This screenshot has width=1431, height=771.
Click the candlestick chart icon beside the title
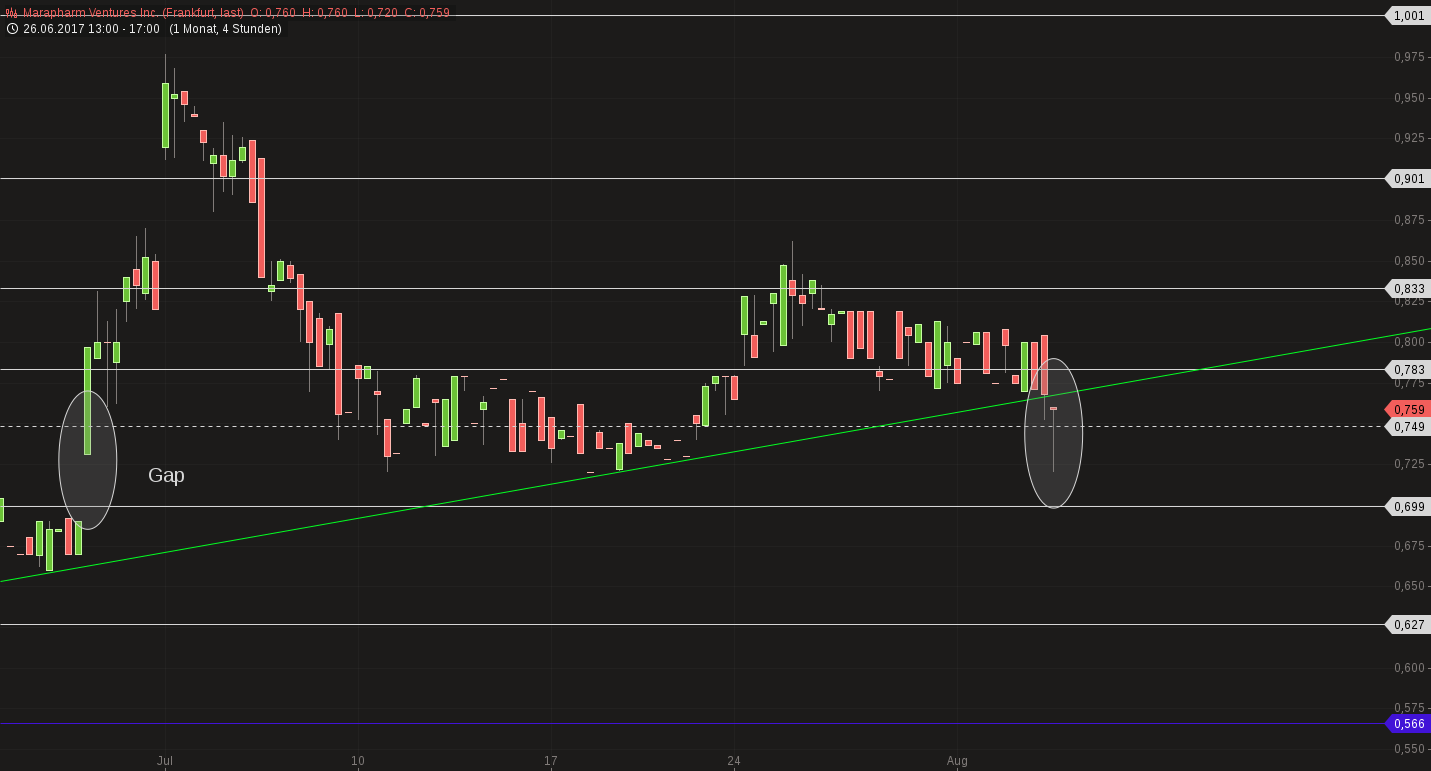[12, 13]
